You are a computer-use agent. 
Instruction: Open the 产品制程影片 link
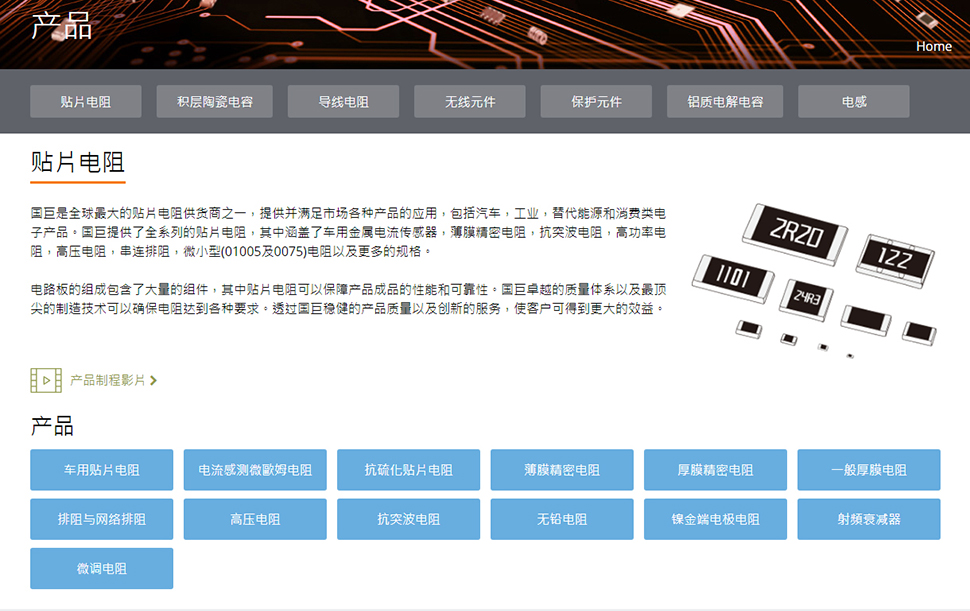click(x=107, y=381)
